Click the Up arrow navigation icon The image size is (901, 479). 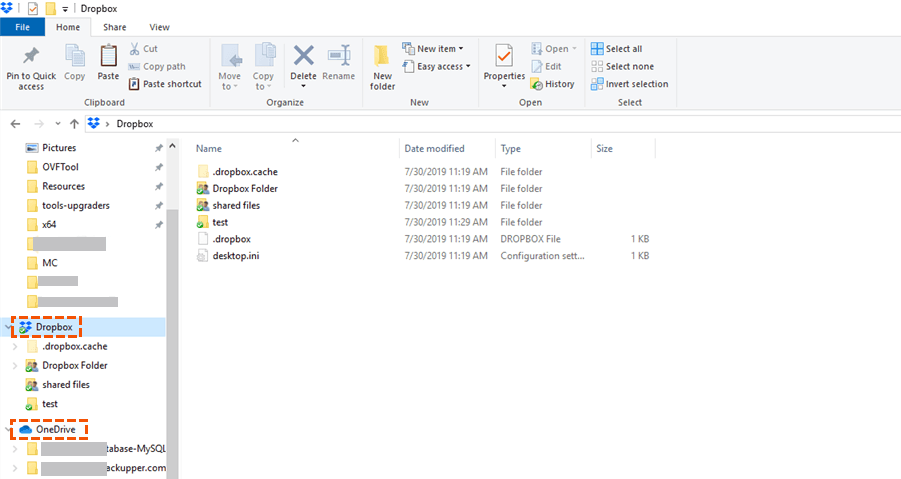pos(74,124)
